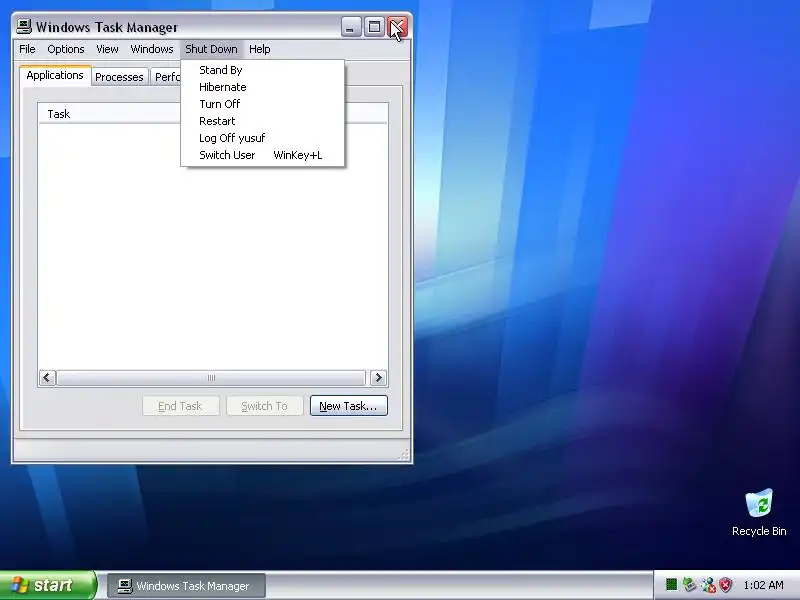Open the Help menu
Screen dimensions: 800x600
click(x=259, y=49)
